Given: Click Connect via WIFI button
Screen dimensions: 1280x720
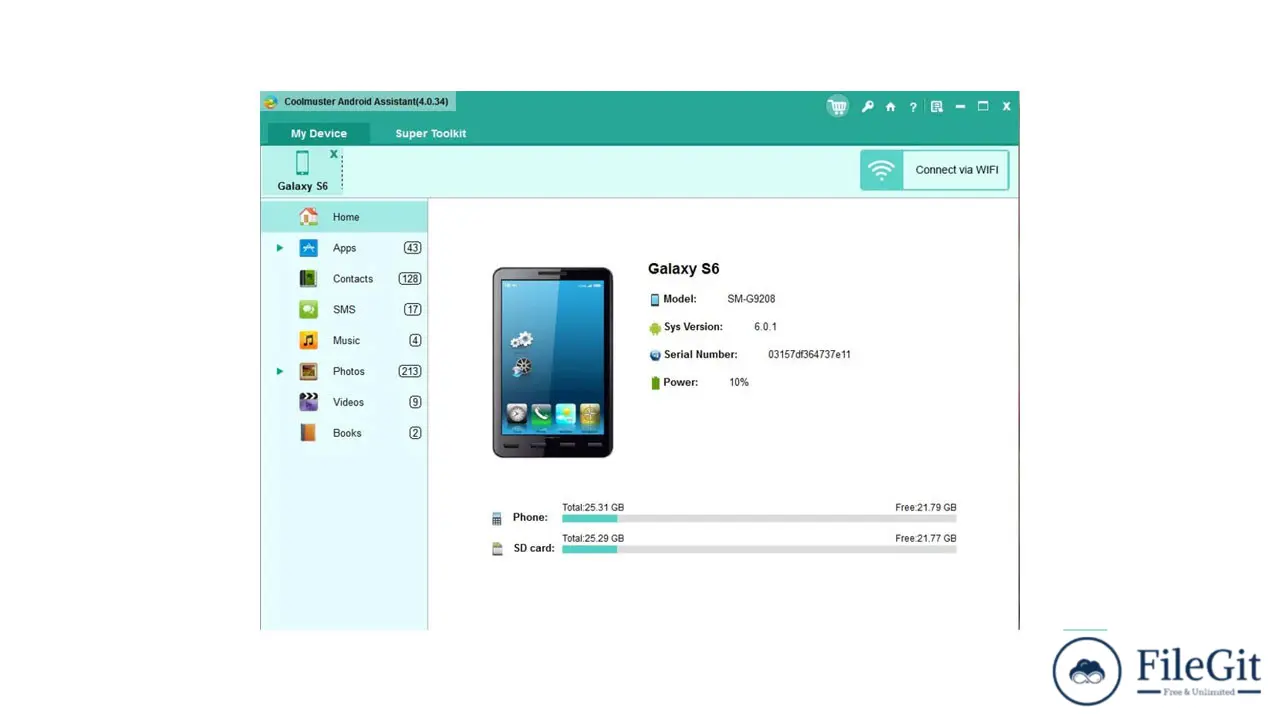Looking at the screenshot, I should pos(935,170).
